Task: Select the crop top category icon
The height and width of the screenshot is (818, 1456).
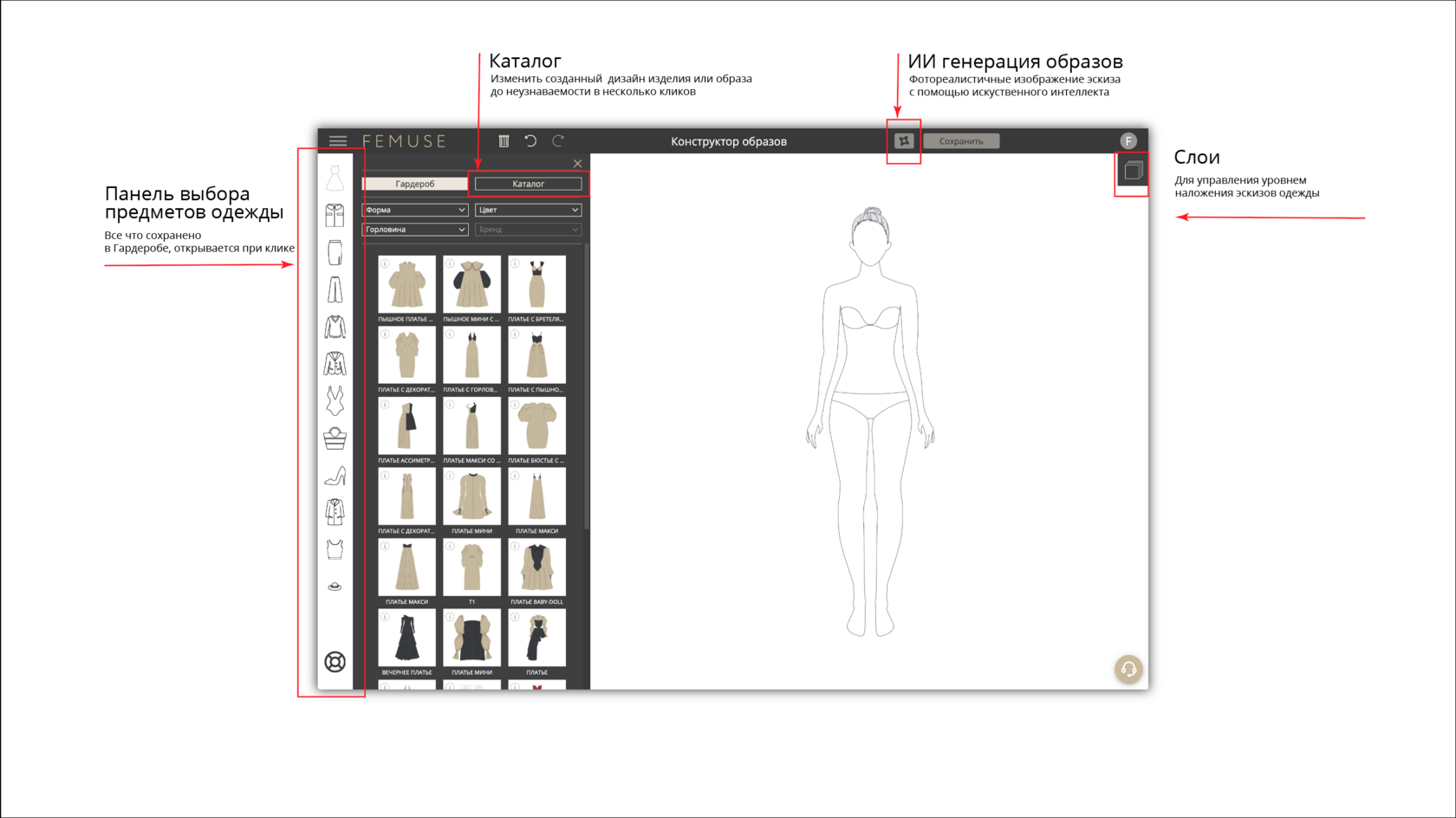Action: click(x=335, y=549)
